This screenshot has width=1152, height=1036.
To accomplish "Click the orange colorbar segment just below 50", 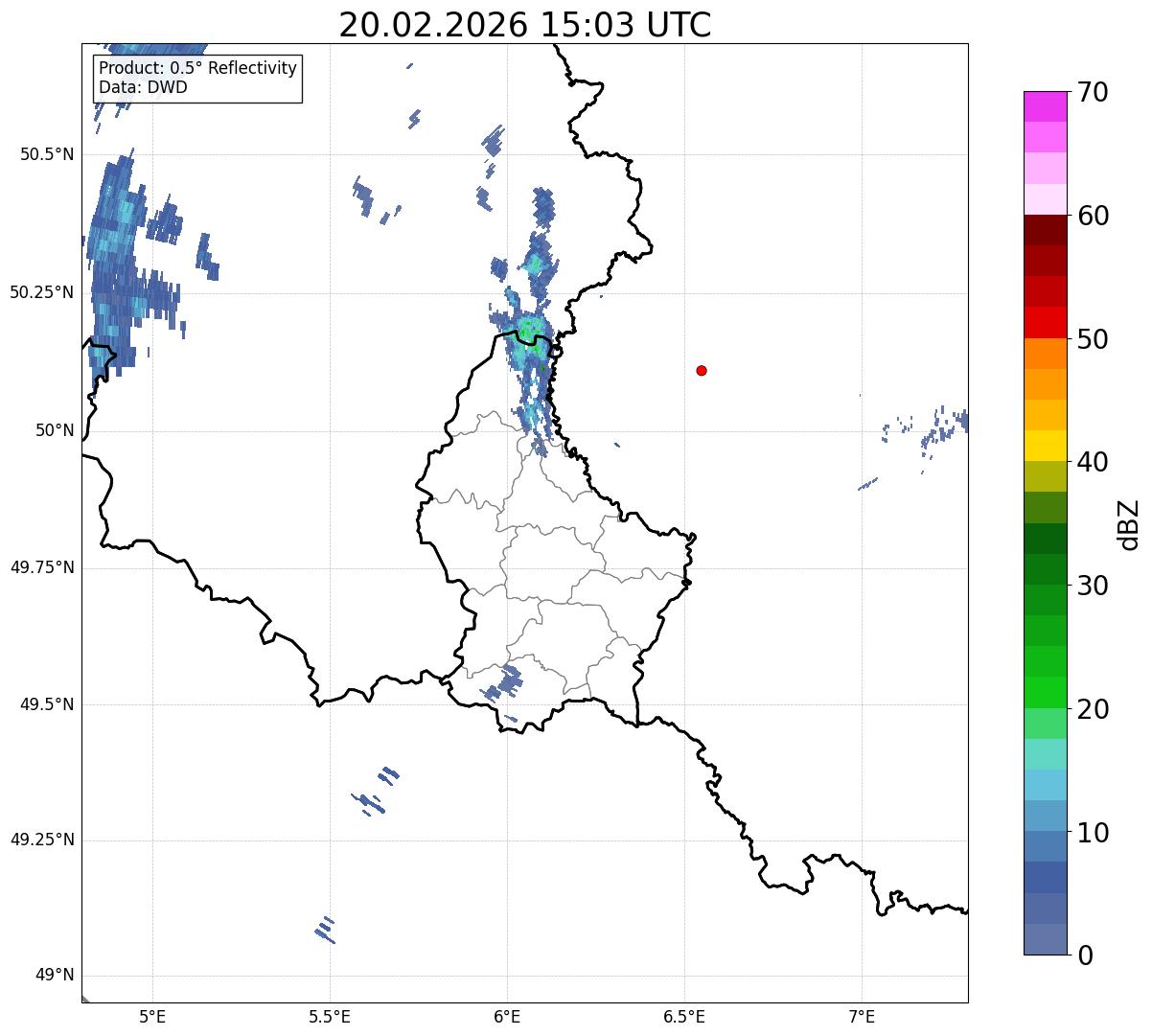I will (1046, 354).
